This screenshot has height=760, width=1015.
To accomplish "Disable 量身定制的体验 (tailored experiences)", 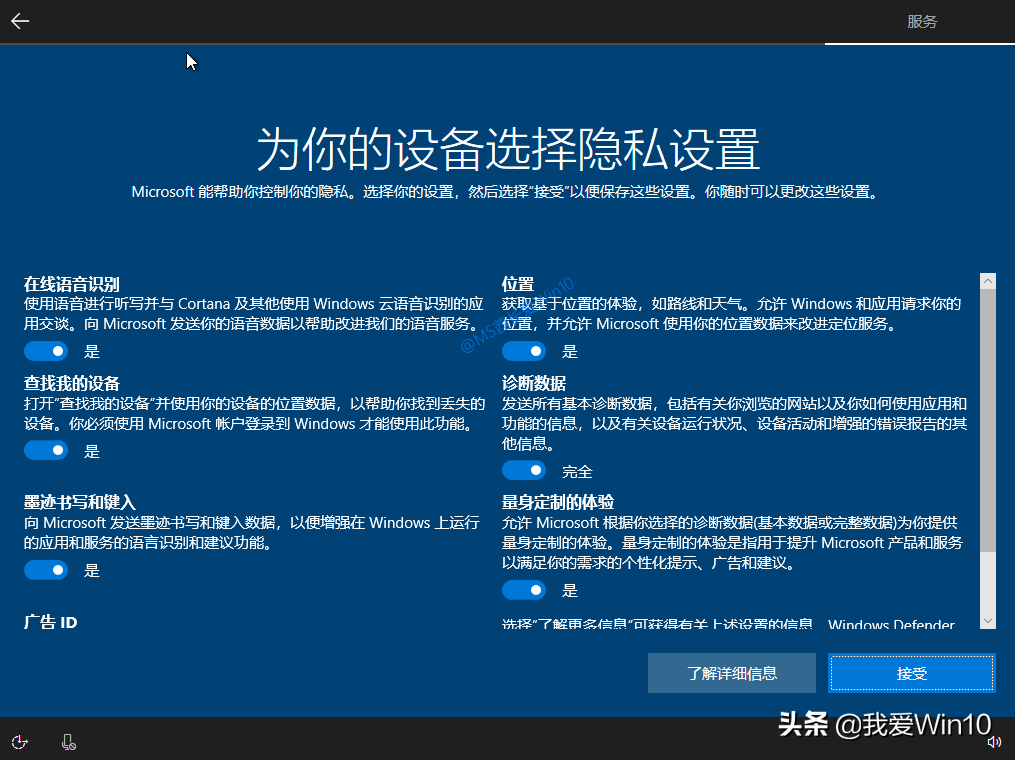I will [524, 590].
